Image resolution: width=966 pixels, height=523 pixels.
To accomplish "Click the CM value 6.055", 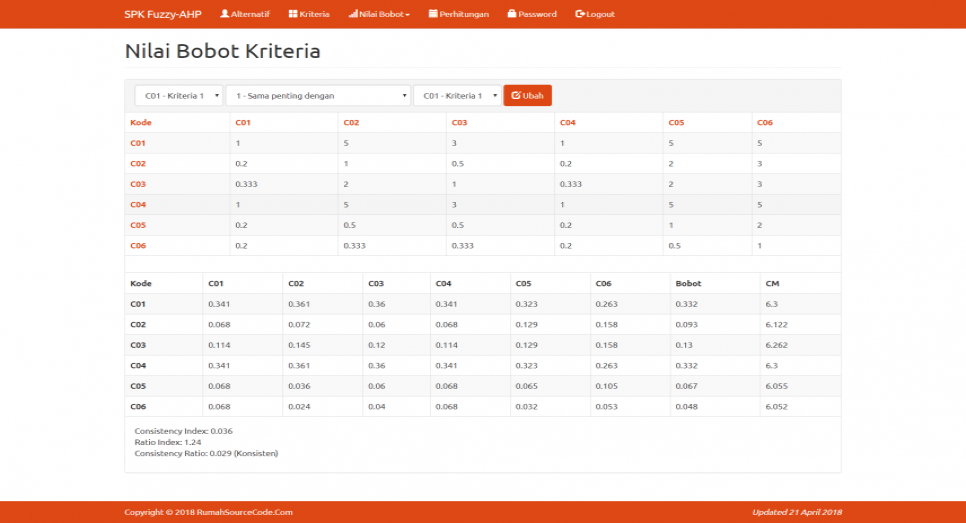I will coord(776,386).
